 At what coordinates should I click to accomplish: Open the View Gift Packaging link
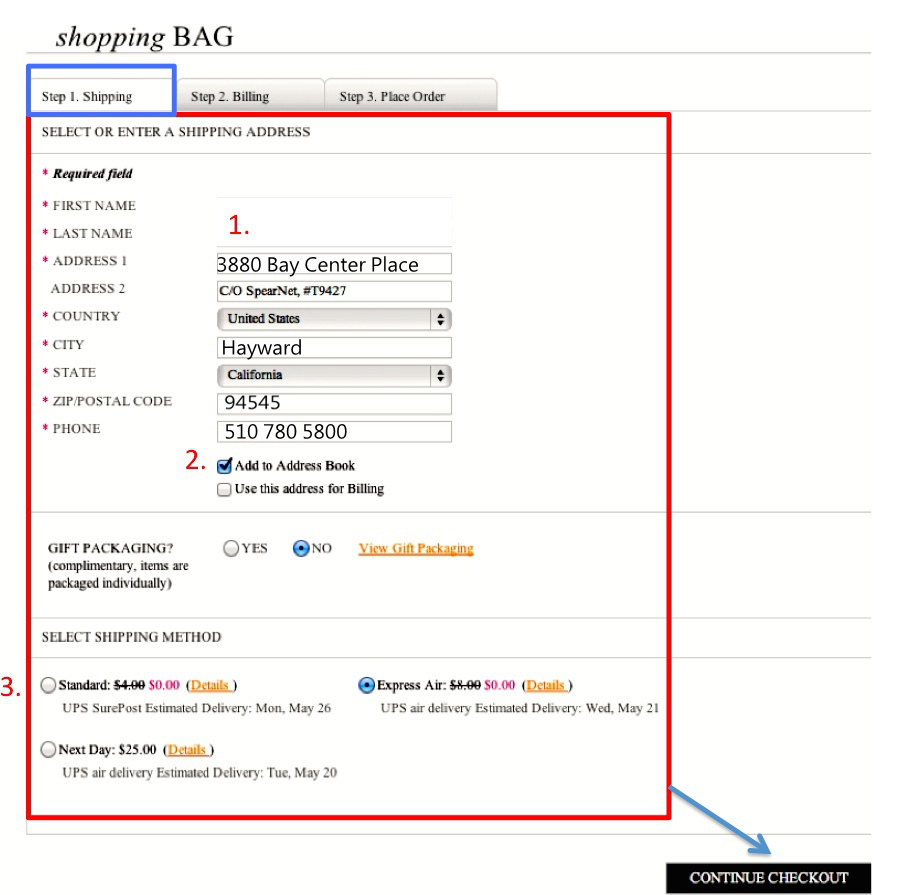point(416,548)
